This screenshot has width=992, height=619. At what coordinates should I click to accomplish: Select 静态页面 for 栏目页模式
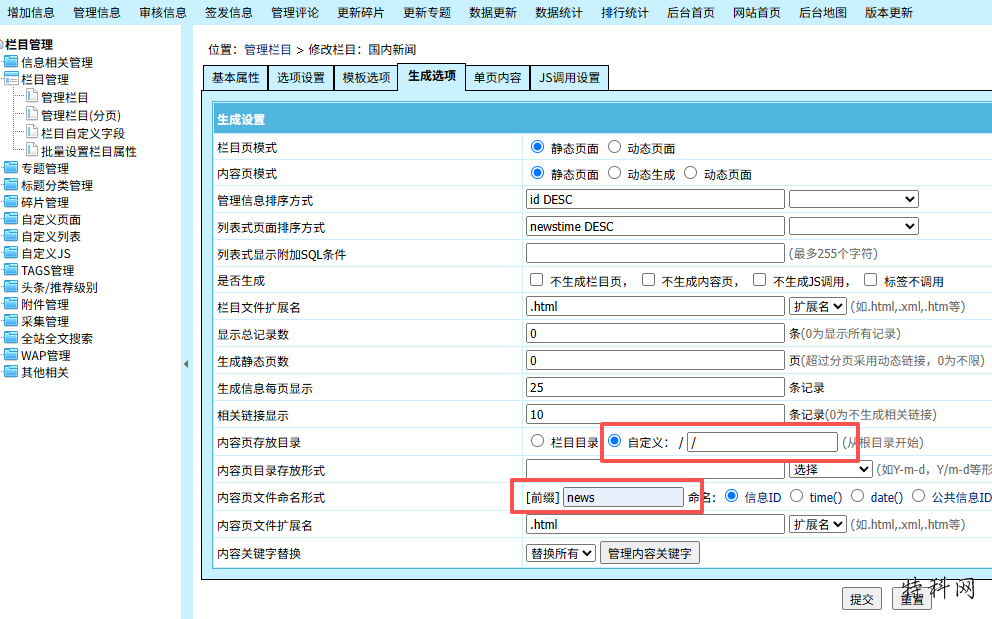click(x=538, y=147)
